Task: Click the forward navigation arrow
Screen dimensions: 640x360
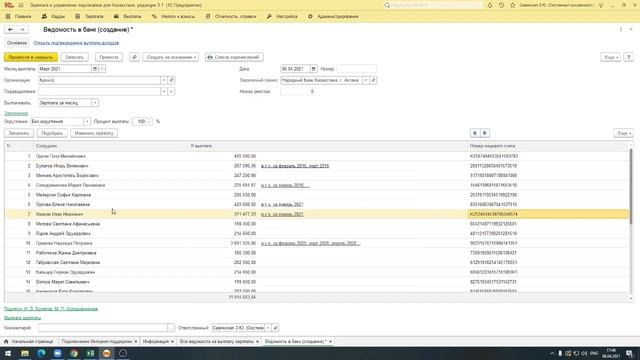Action: pyautogui.click(x=22, y=29)
